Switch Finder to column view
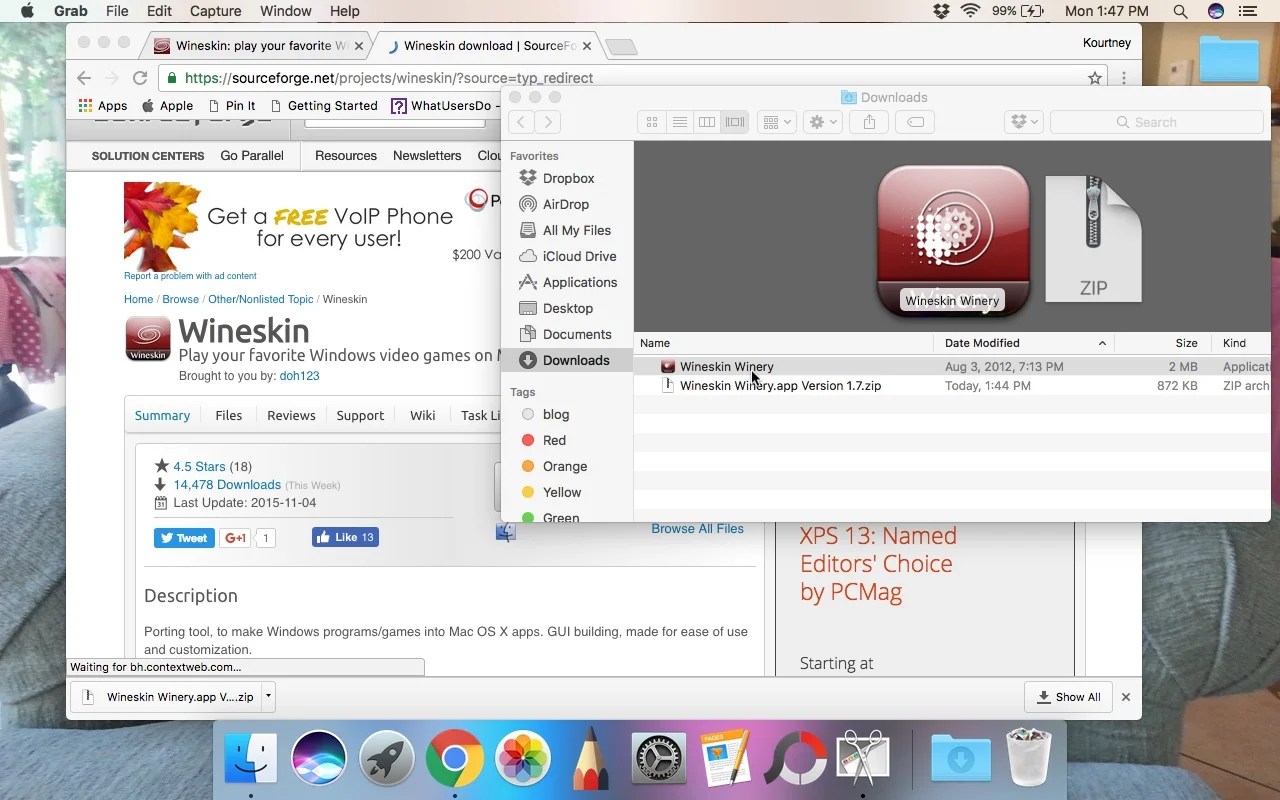The width and height of the screenshot is (1280, 800). 707,121
